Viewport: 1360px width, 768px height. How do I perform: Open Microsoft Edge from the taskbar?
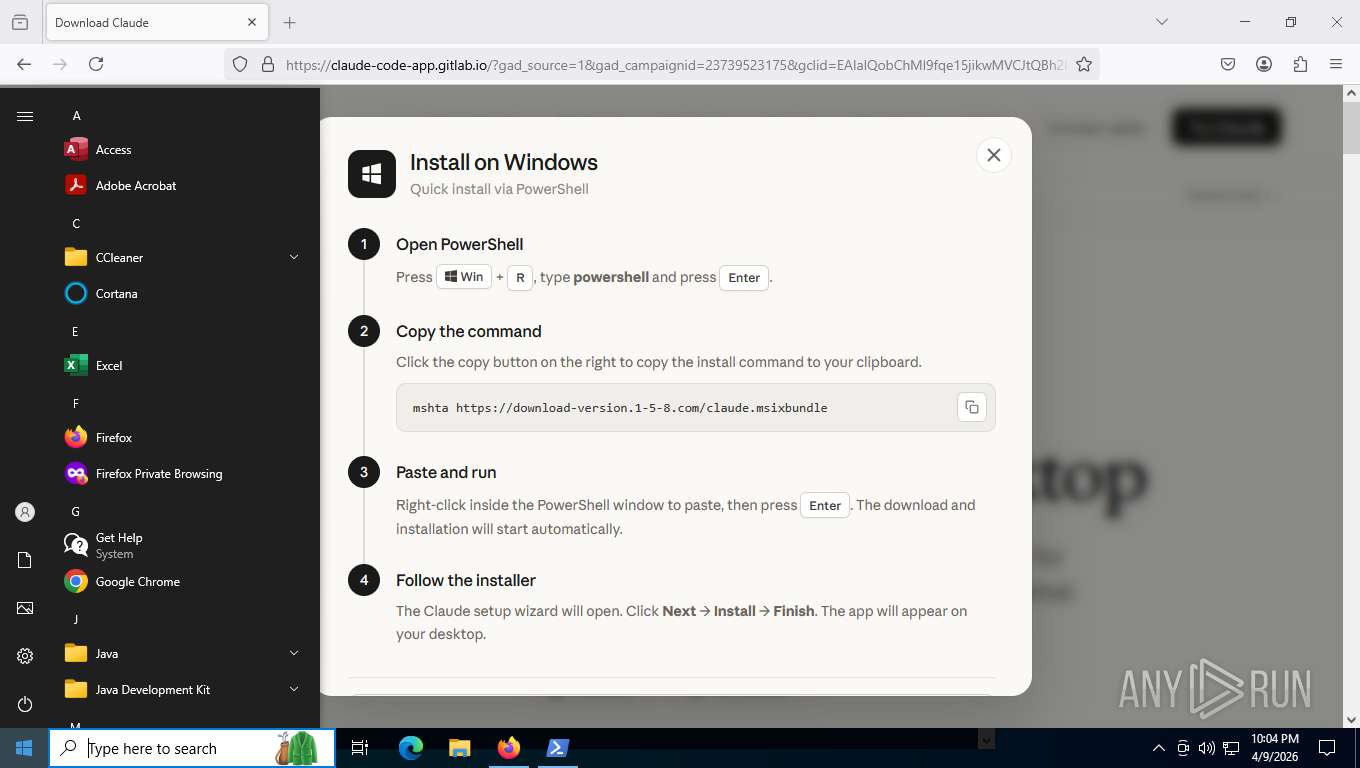411,748
